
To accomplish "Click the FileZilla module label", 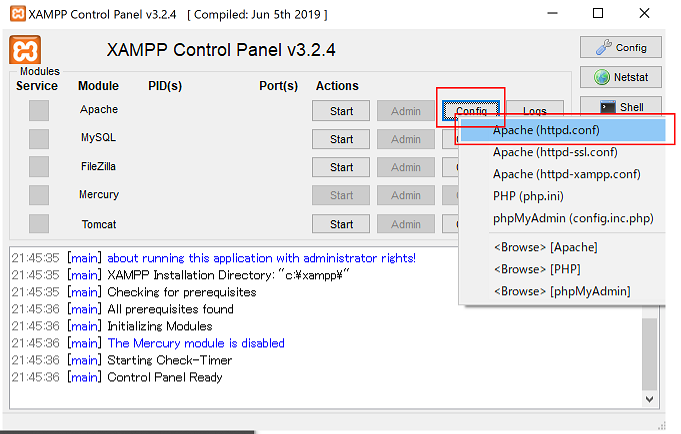I will [99, 166].
